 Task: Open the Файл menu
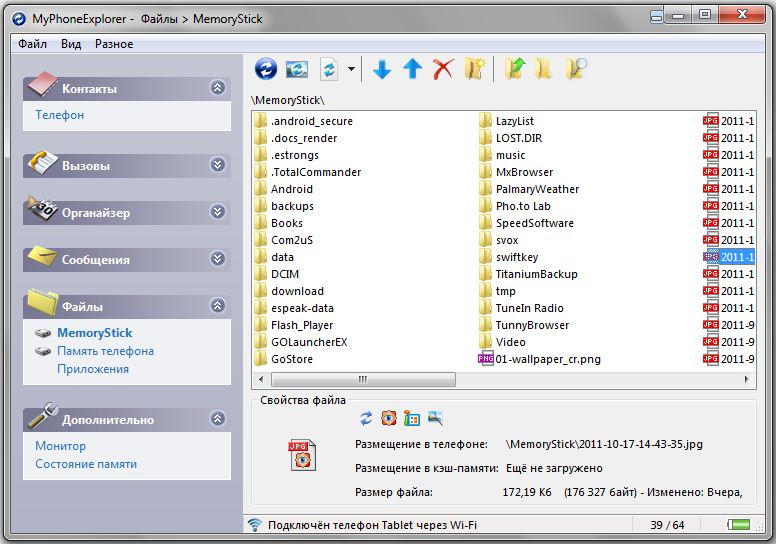pos(33,44)
